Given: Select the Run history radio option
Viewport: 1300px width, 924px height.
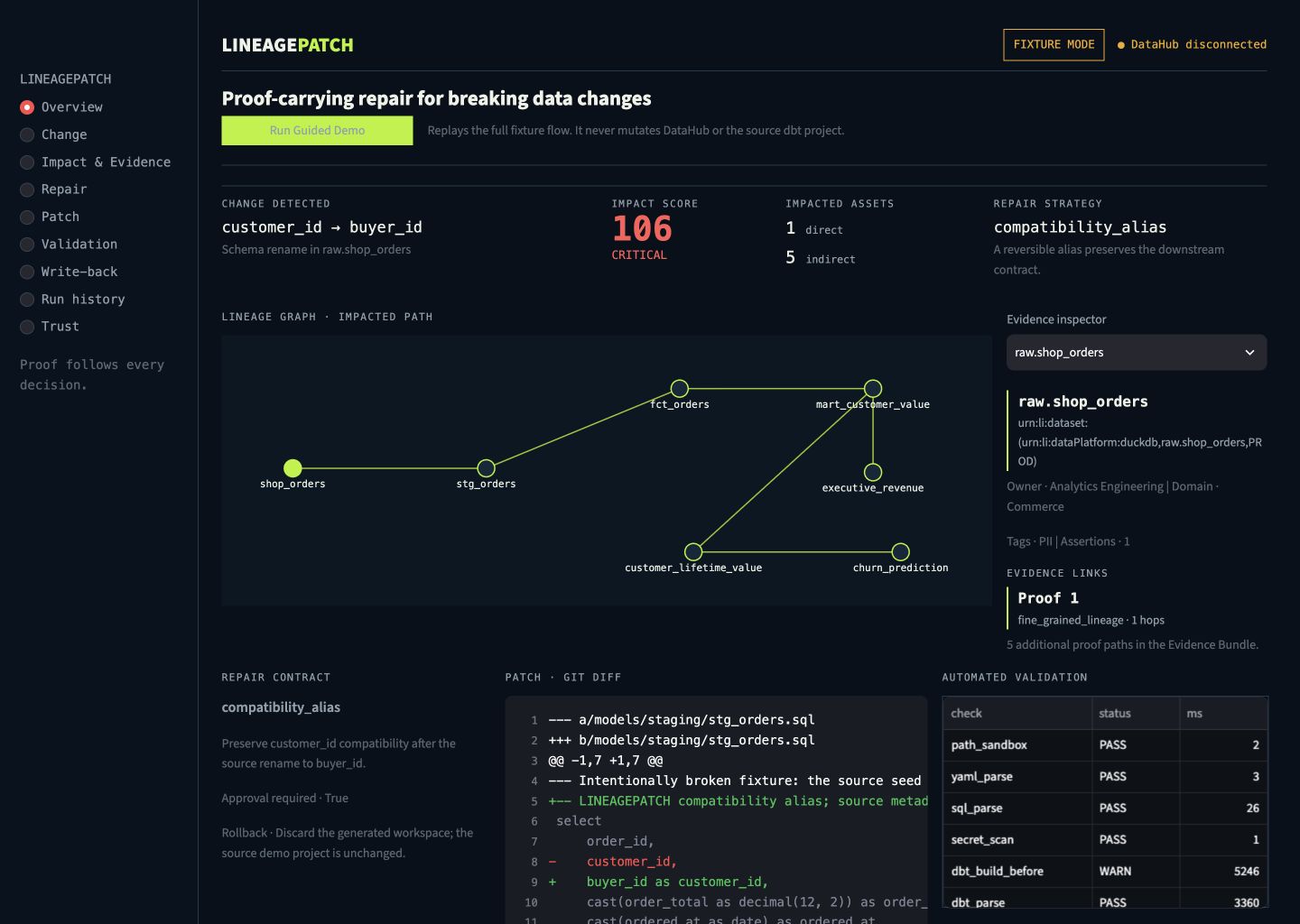Looking at the screenshot, I should [72, 300].
